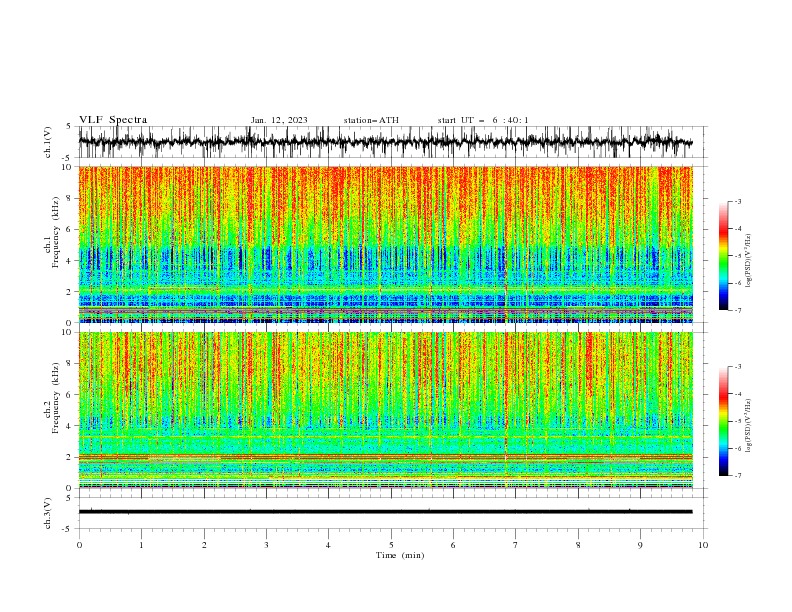Click the ch.1 voltage waveform trace
The height and width of the screenshot is (612, 792).
point(385,142)
